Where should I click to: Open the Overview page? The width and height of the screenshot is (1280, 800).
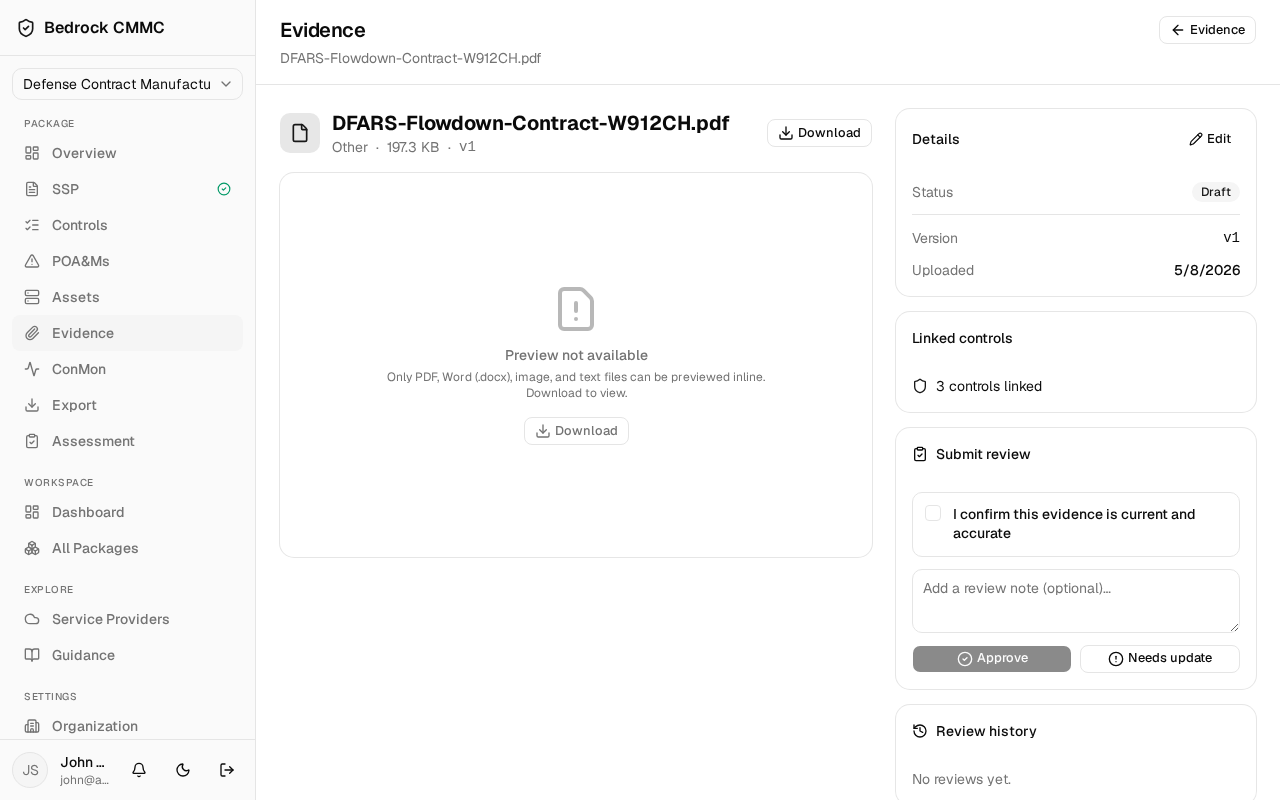point(127,153)
